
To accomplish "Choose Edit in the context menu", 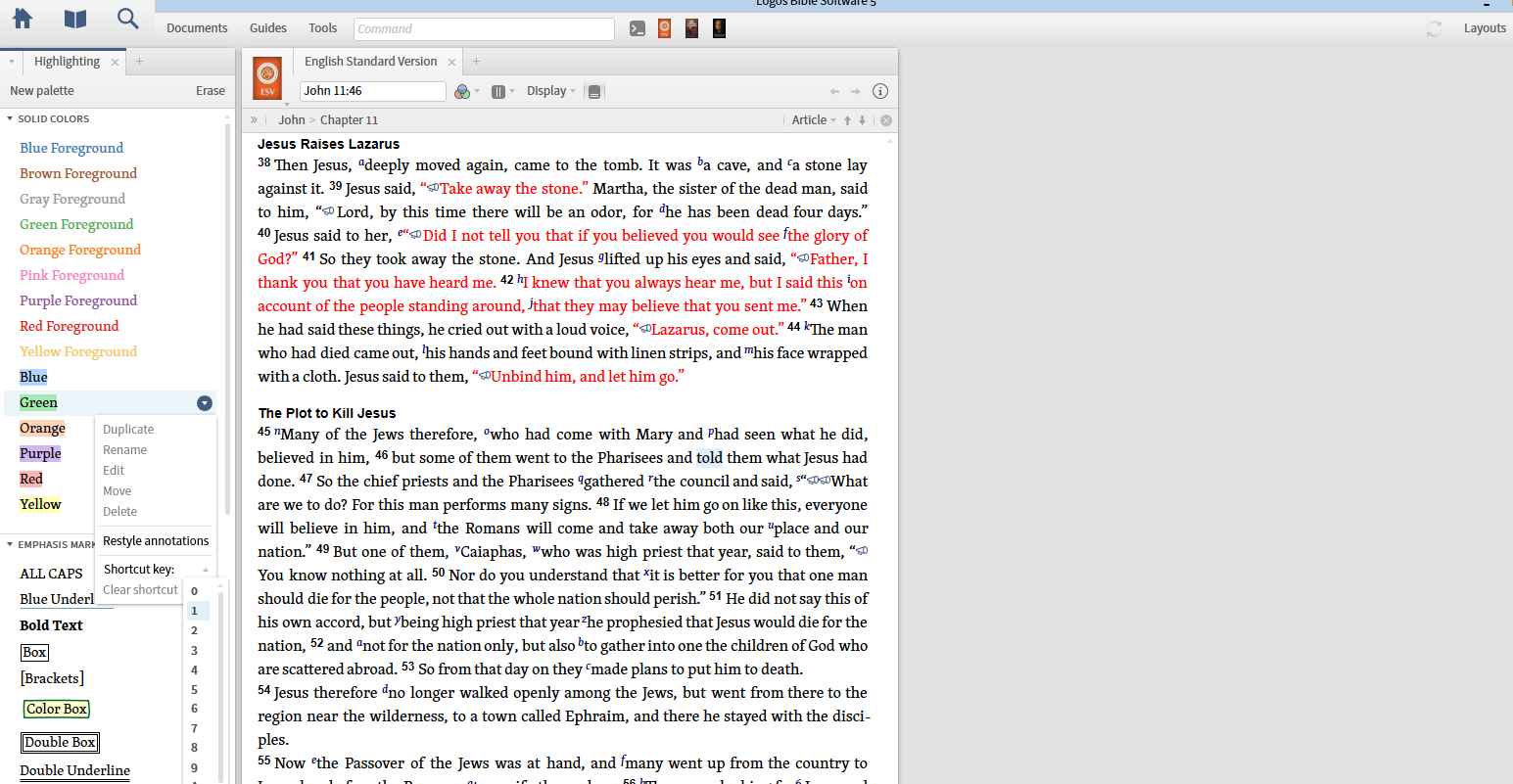I will pos(114,471).
